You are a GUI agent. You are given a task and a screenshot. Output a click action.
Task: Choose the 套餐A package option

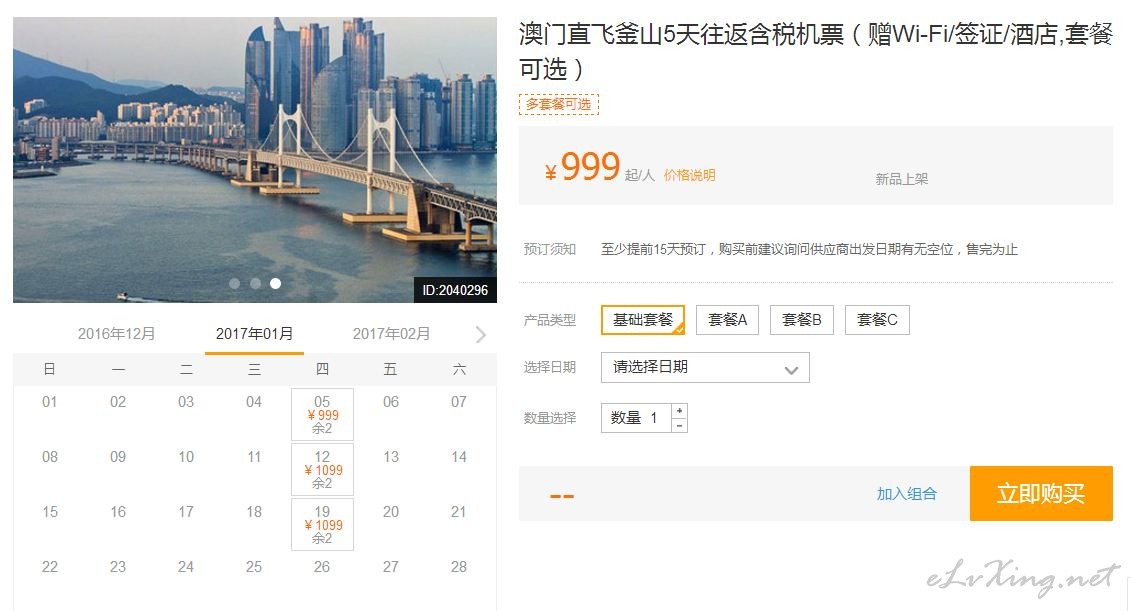[727, 320]
